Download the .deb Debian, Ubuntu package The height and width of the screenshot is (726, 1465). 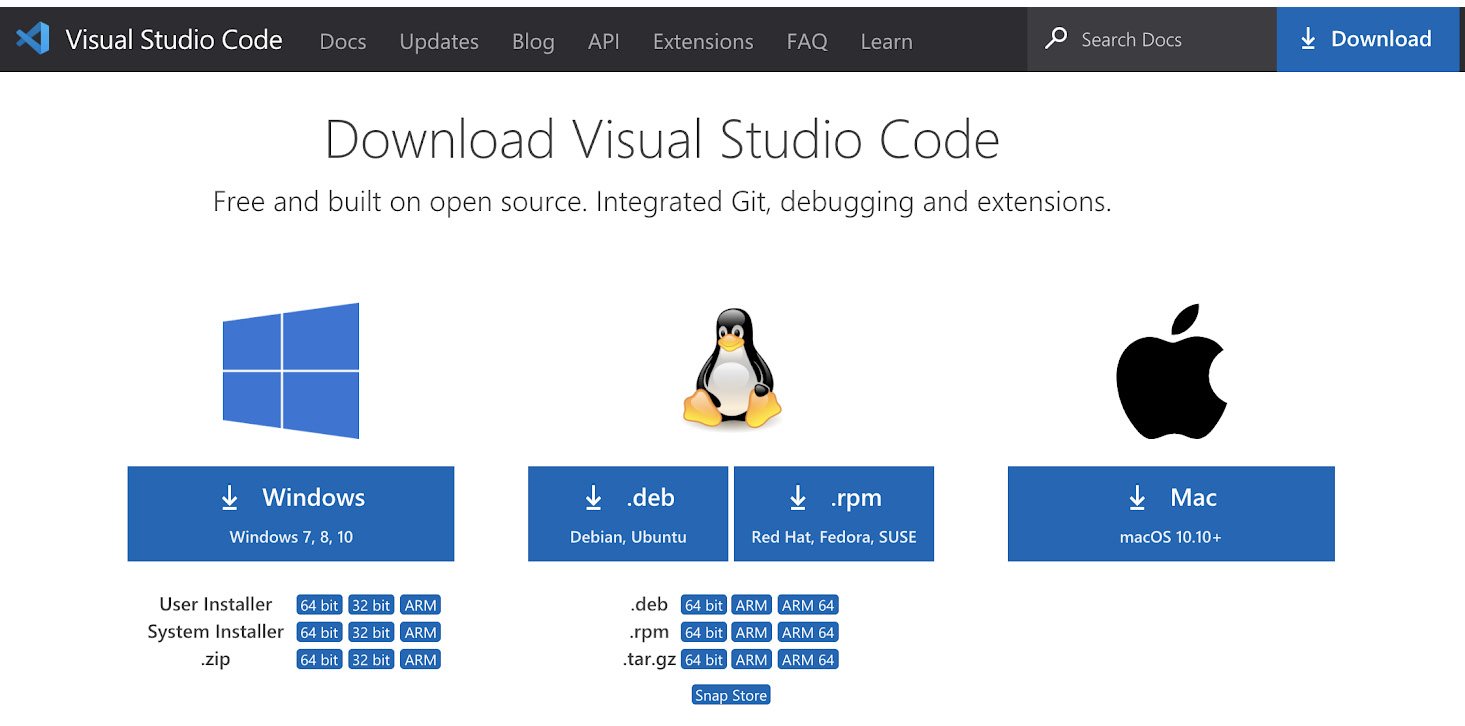(x=628, y=513)
